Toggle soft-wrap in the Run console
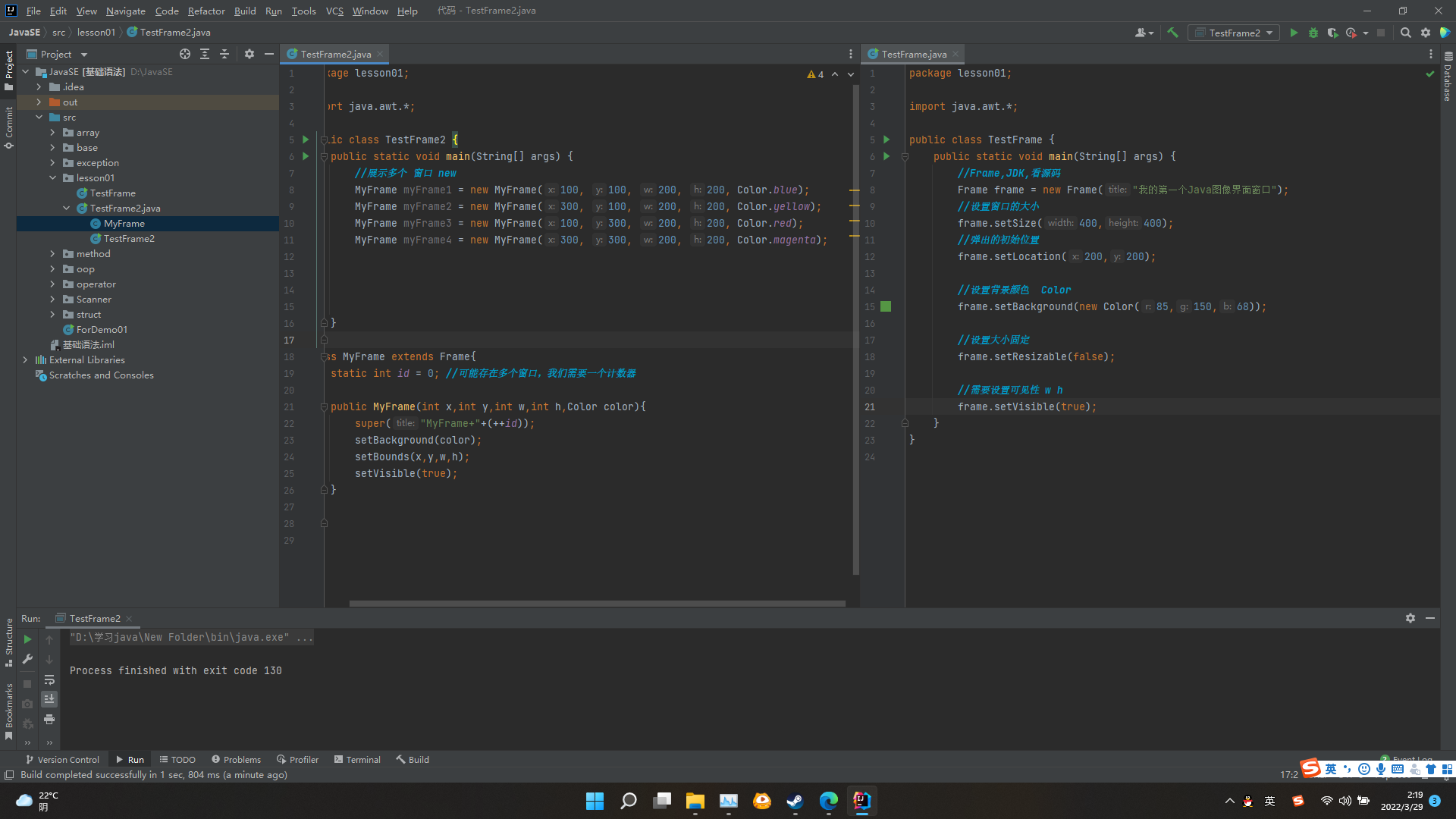The width and height of the screenshot is (1456, 819). click(49, 679)
